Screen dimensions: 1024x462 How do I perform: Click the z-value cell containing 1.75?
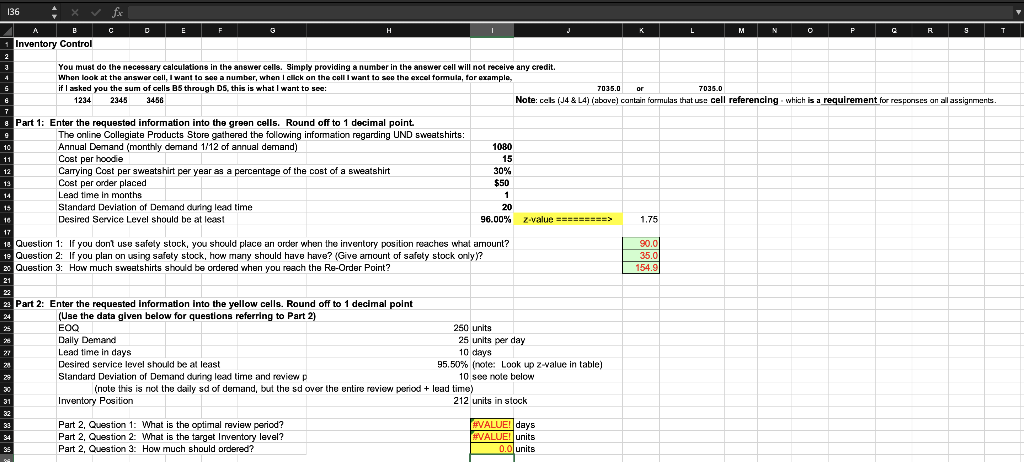[641, 220]
